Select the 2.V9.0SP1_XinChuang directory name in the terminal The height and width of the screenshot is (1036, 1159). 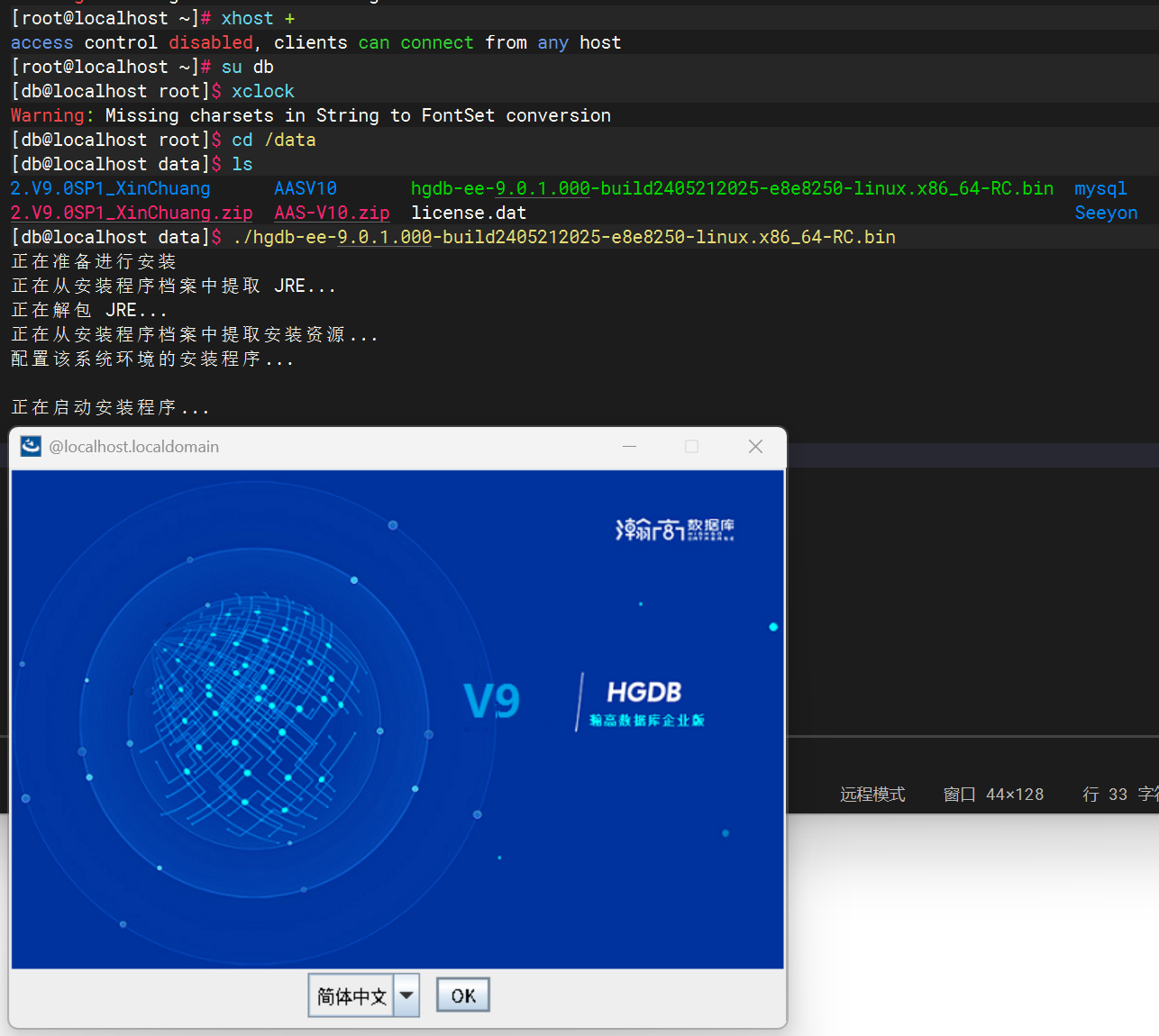tap(110, 188)
